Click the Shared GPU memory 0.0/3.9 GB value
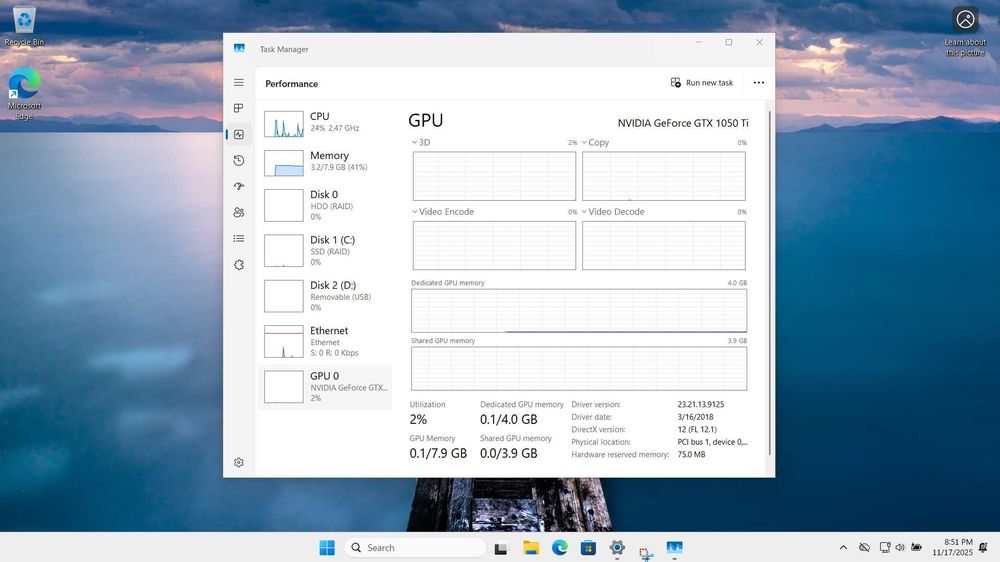Viewport: 1000px width, 562px height. click(509, 454)
